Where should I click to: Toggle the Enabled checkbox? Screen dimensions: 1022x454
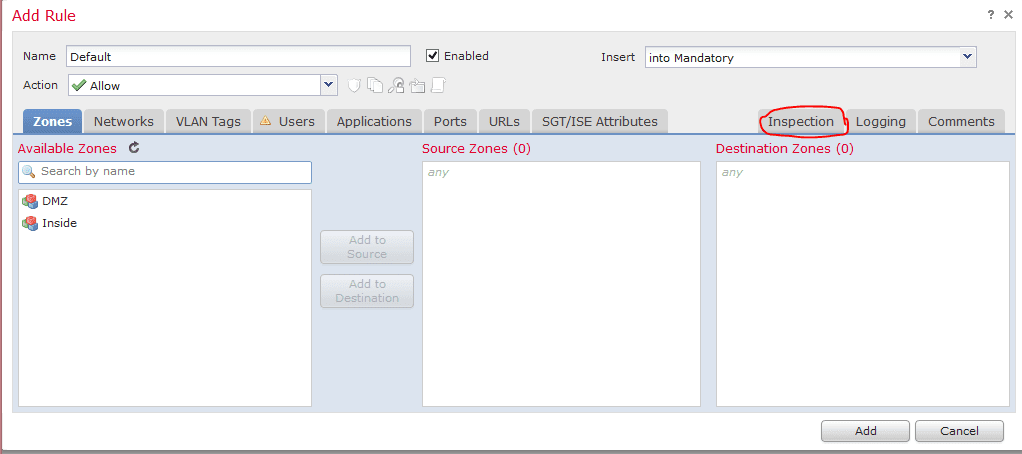coord(432,56)
